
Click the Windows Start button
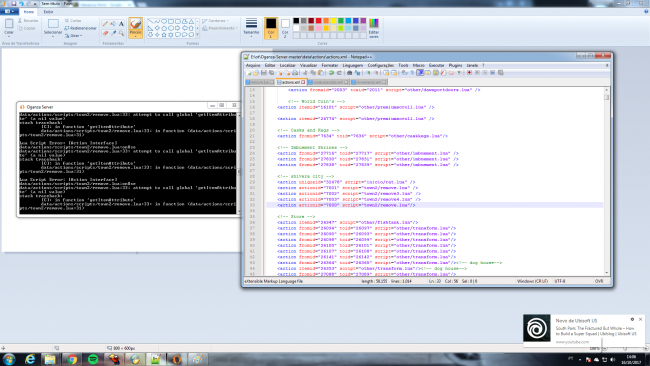9,359
